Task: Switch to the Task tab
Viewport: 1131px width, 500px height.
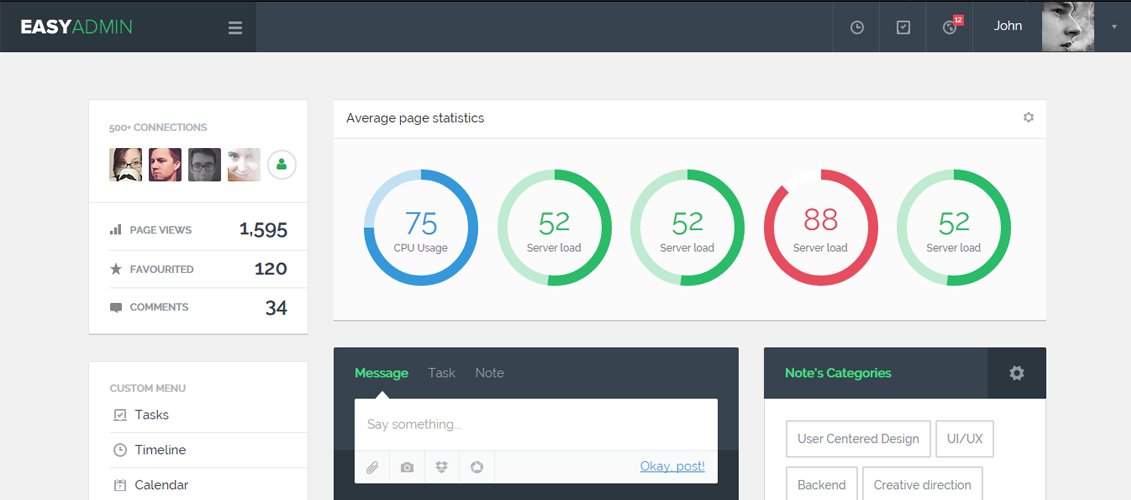Action: point(441,373)
